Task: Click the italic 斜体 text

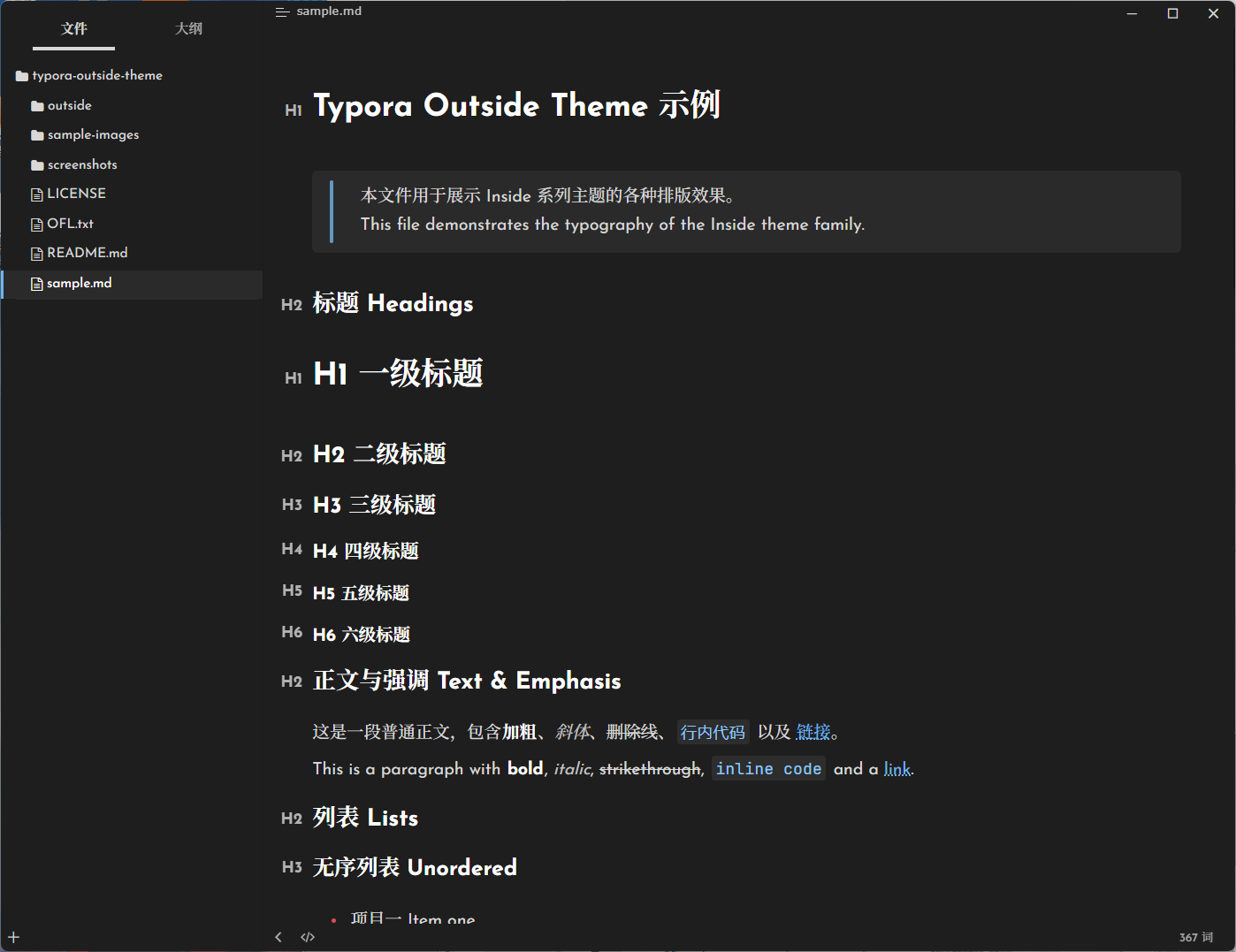Action: click(573, 732)
